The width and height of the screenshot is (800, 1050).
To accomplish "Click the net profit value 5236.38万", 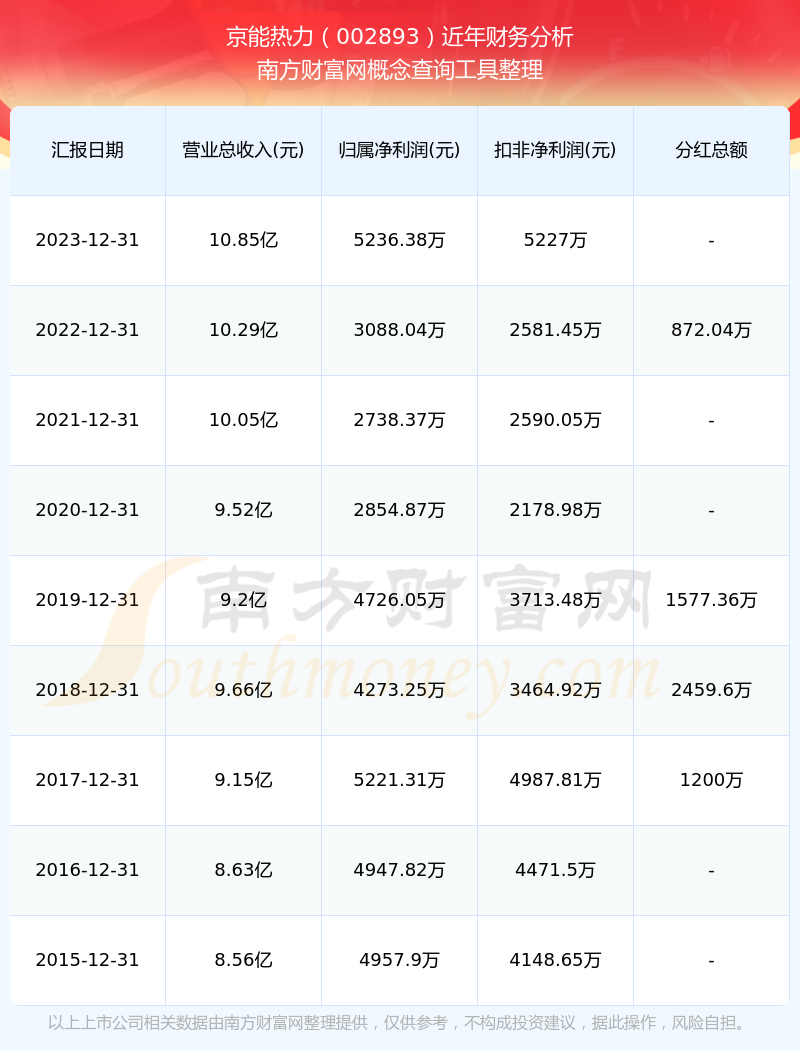I will 400,240.
